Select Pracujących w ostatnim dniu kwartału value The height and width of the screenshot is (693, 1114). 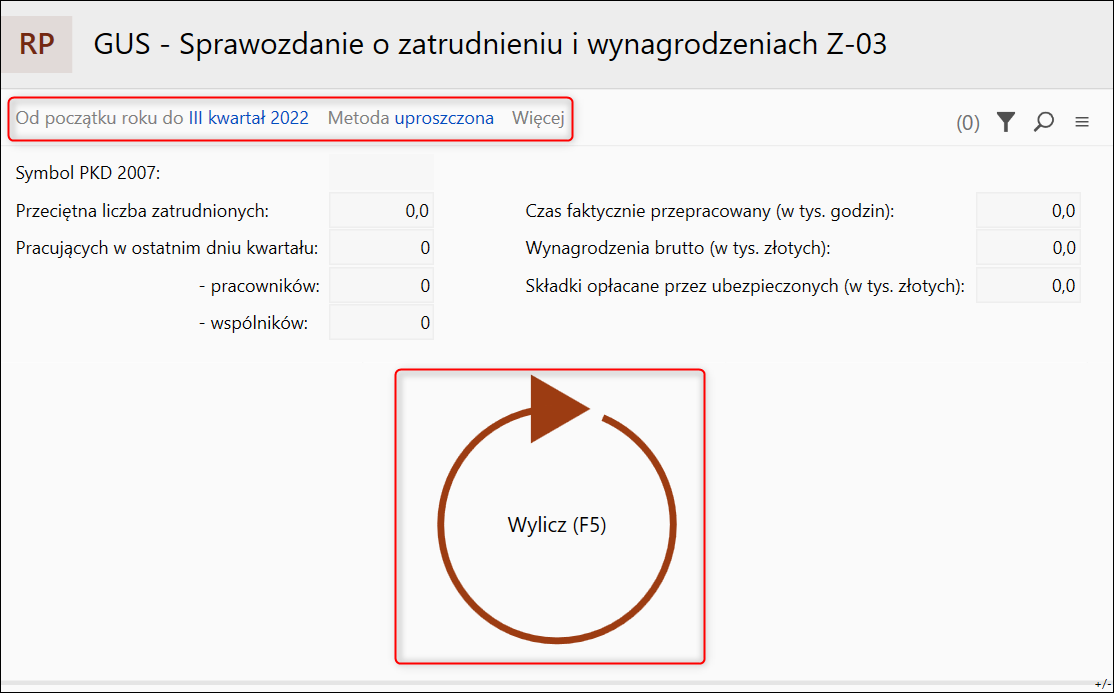click(382, 248)
